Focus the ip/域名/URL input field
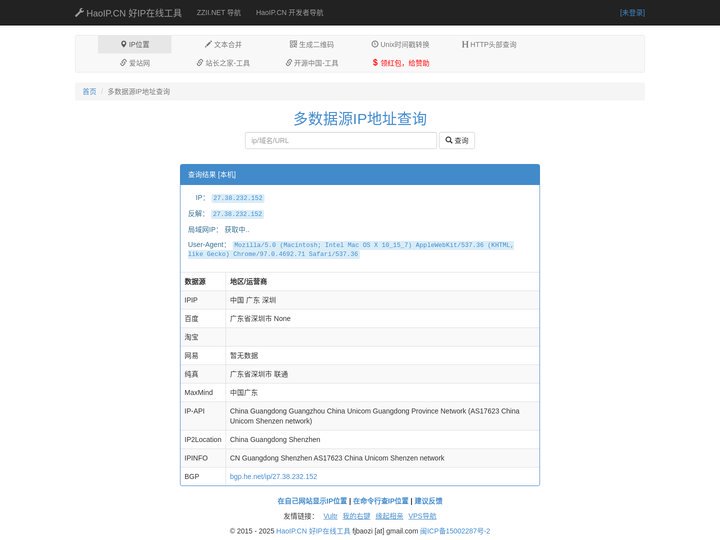The width and height of the screenshot is (720, 540). (341, 141)
